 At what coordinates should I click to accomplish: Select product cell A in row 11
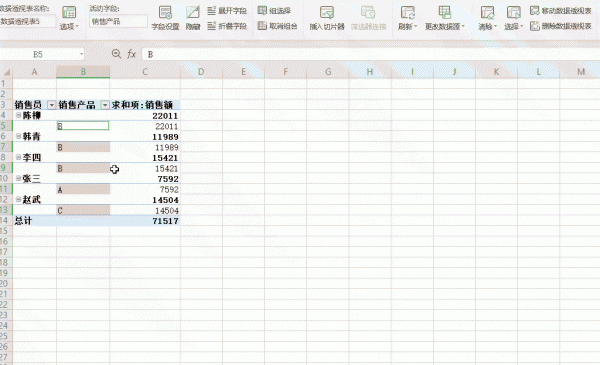tap(83, 189)
